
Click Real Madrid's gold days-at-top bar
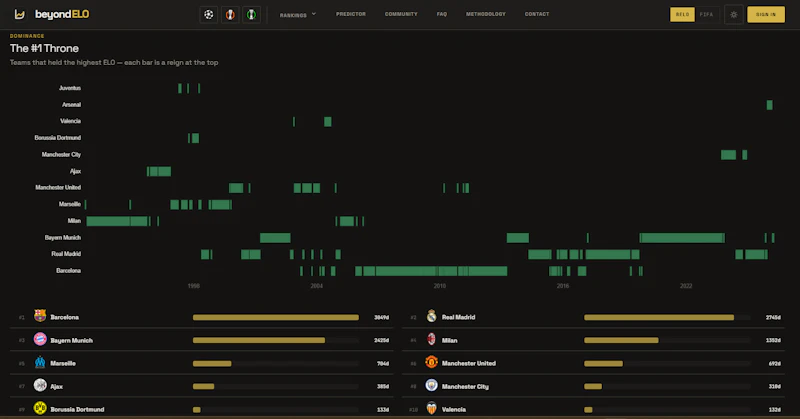pos(659,317)
